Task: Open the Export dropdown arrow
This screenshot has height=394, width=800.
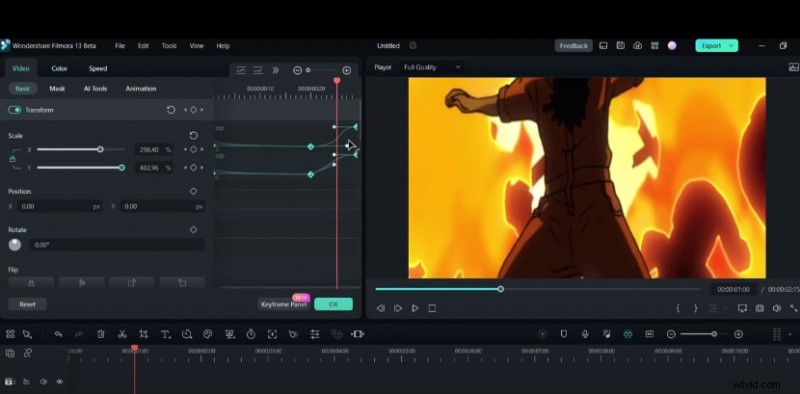Action: pyautogui.click(x=731, y=46)
